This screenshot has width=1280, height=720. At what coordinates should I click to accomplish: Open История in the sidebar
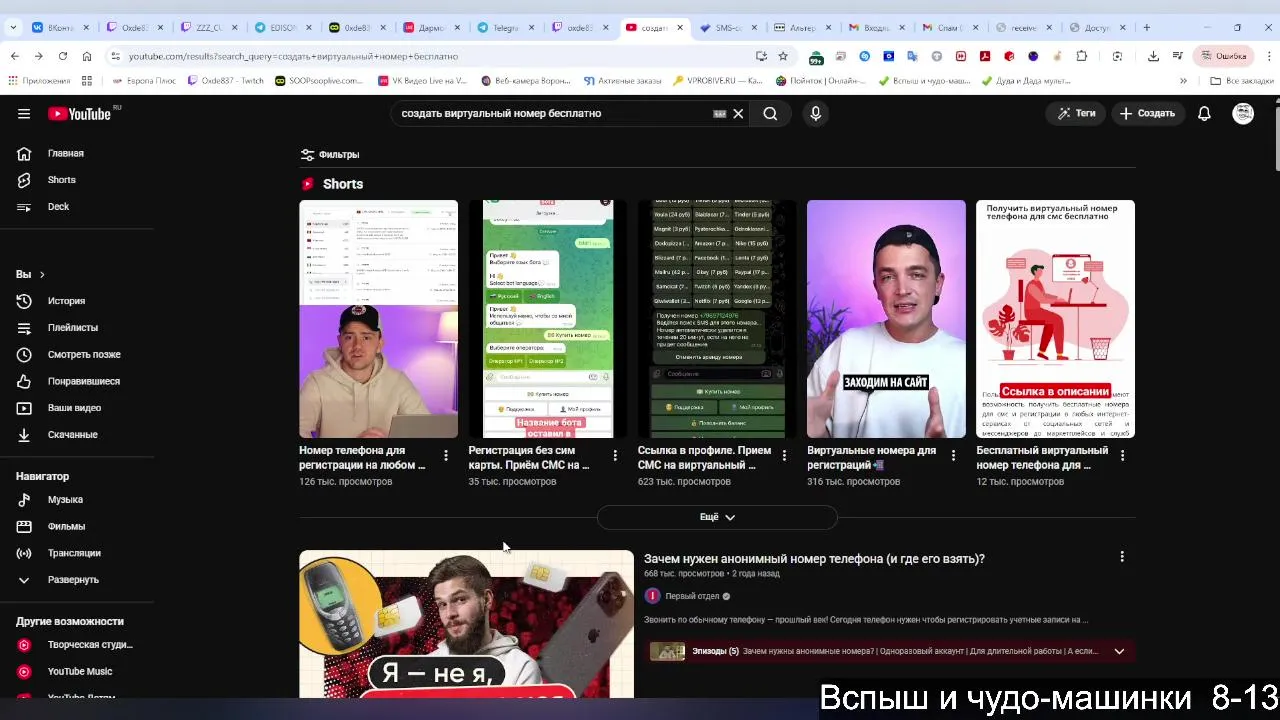[77, 301]
